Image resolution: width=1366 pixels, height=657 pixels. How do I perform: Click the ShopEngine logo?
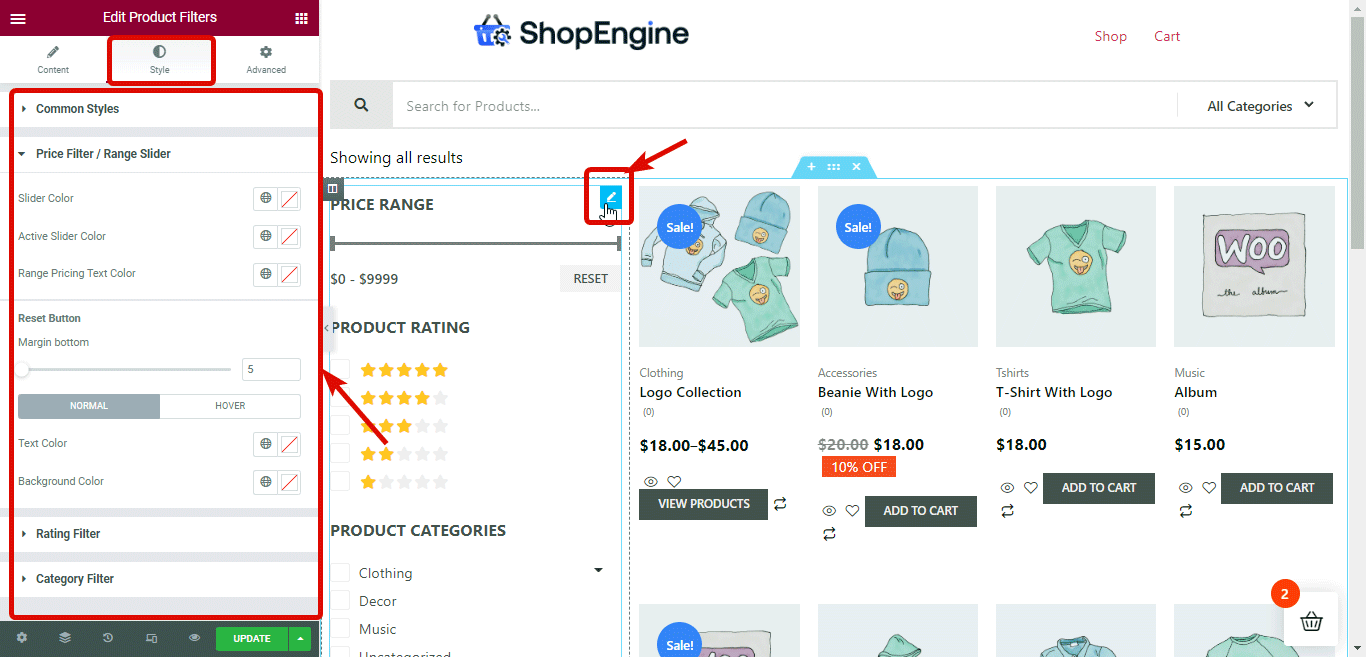coord(581,34)
